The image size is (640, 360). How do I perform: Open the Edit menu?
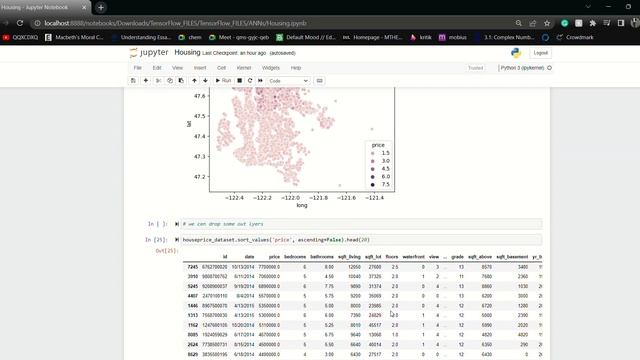coord(157,68)
